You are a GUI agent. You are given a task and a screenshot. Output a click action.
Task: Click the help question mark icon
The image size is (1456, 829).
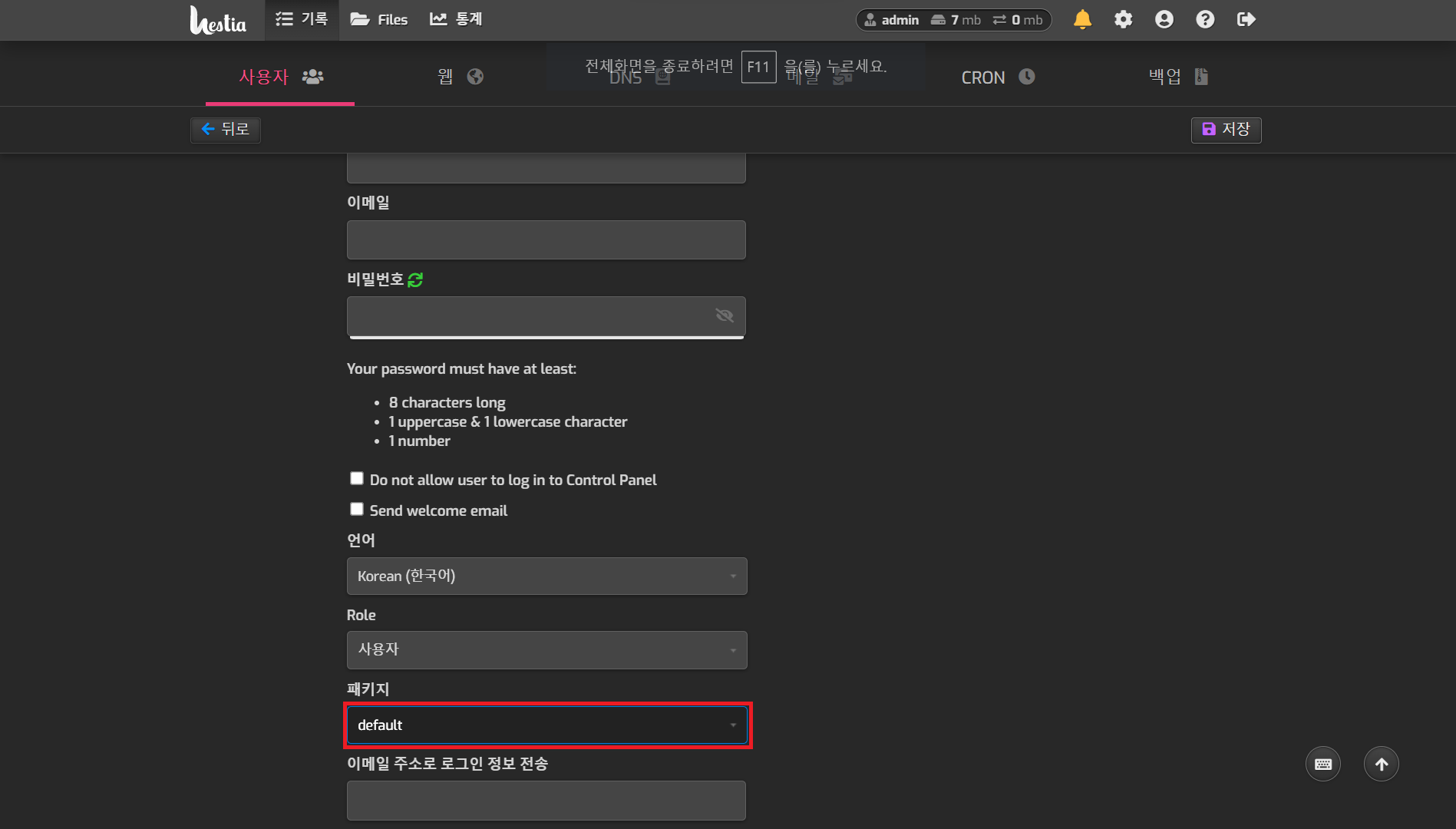[1204, 19]
